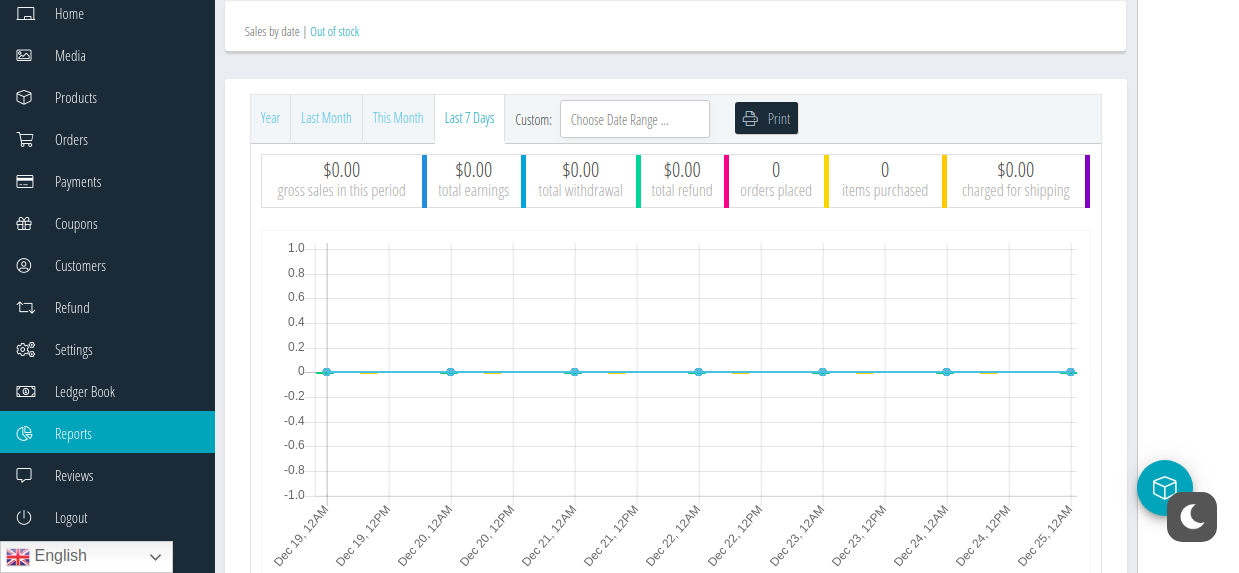This screenshot has height=573, width=1239.
Task: Click gross sales in this period legend
Action: [342, 181]
